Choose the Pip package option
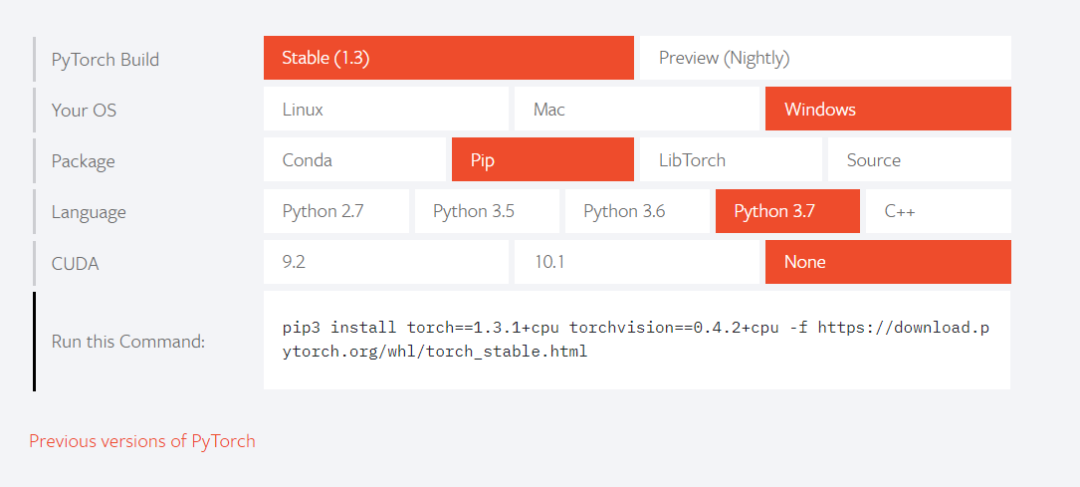The height and width of the screenshot is (487, 1080). [543, 160]
